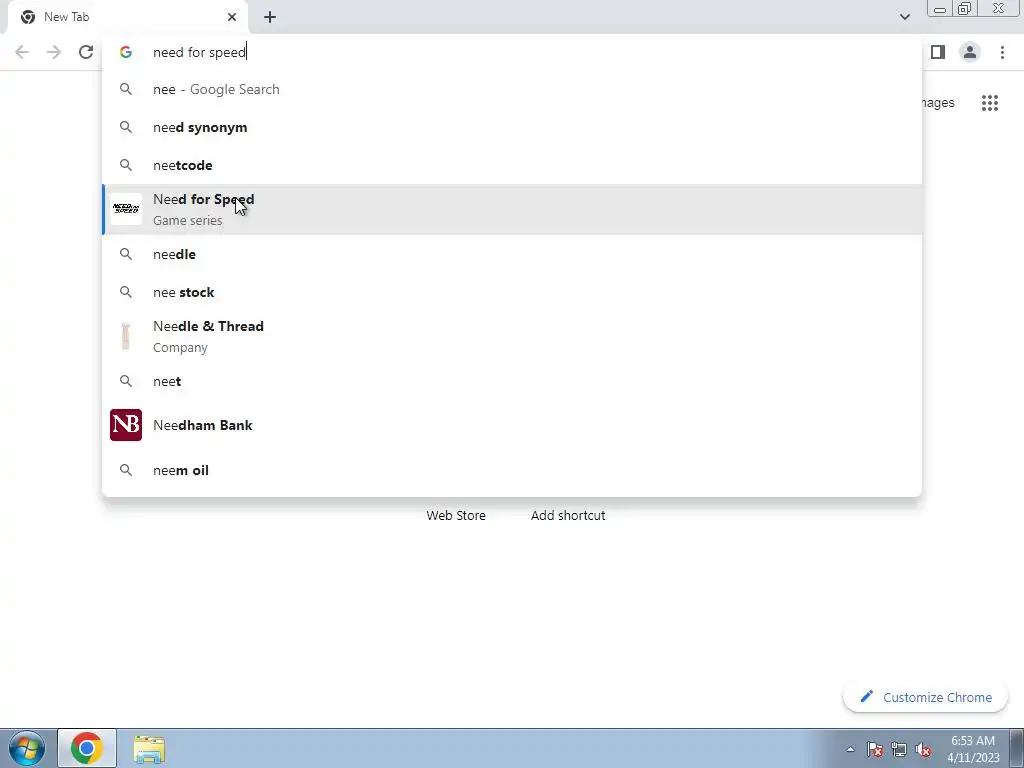
Task: Click the magnifier icon beside 'neetcode'
Action: (x=126, y=165)
